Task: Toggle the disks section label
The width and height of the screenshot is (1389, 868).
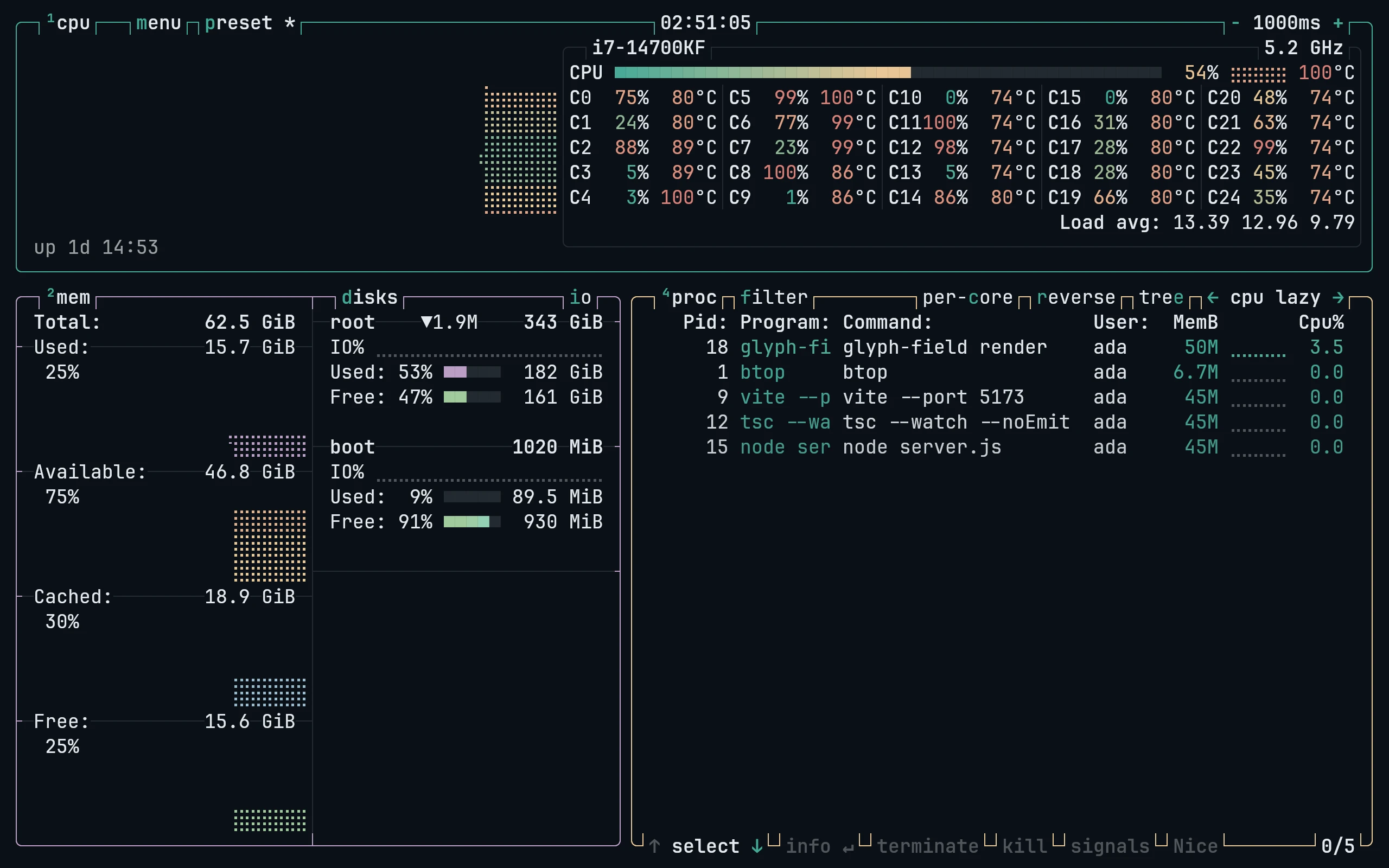Action: pos(369,297)
